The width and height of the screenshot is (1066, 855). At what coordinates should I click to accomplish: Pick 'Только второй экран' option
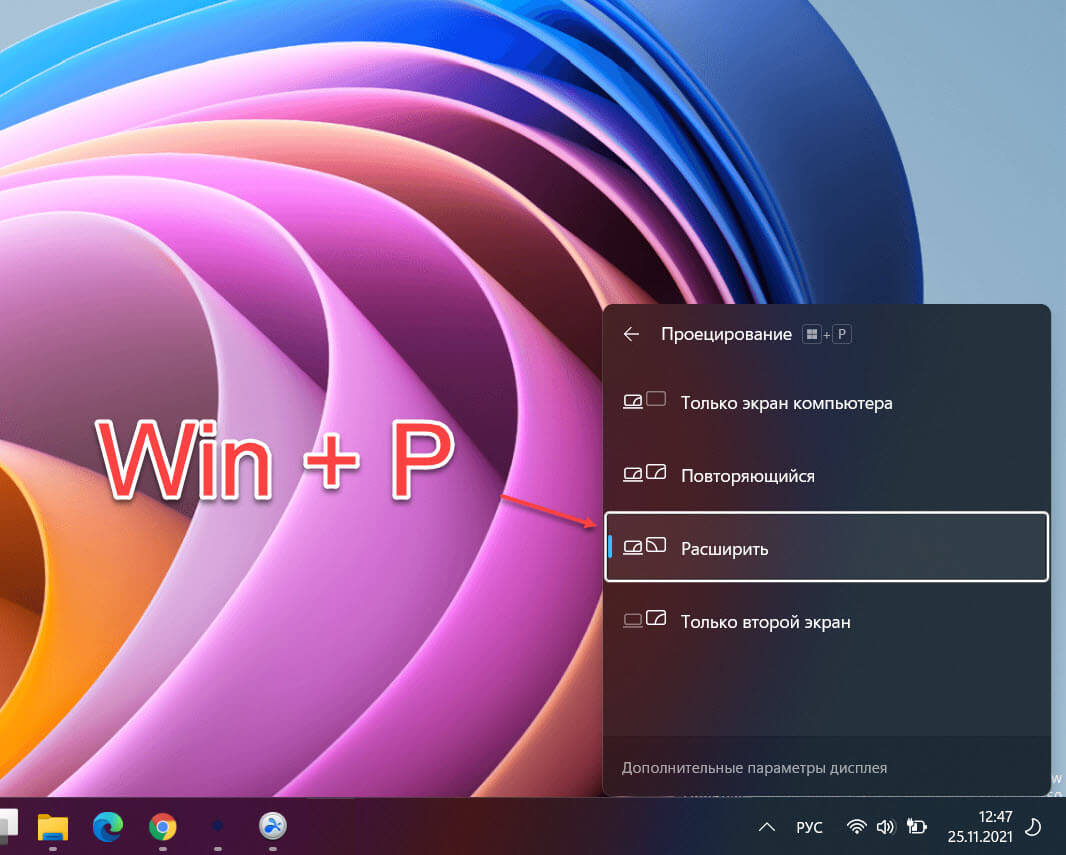tap(826, 621)
